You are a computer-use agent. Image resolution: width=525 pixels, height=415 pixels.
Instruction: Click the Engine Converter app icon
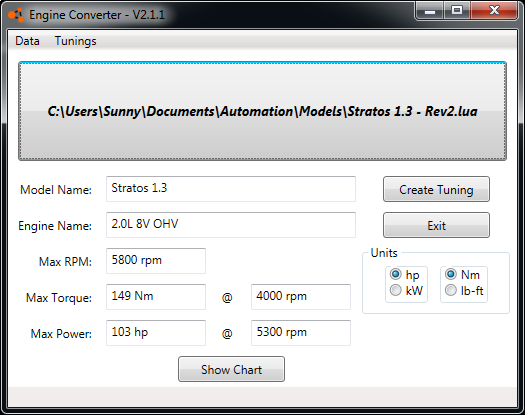pyautogui.click(x=16, y=15)
